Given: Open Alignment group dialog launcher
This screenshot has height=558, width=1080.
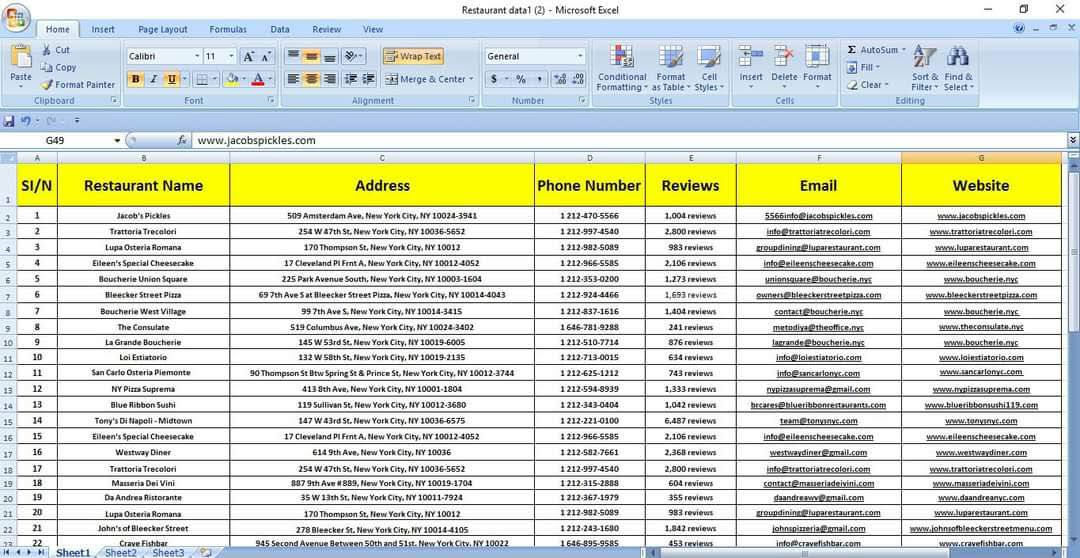Looking at the screenshot, I should (x=472, y=101).
